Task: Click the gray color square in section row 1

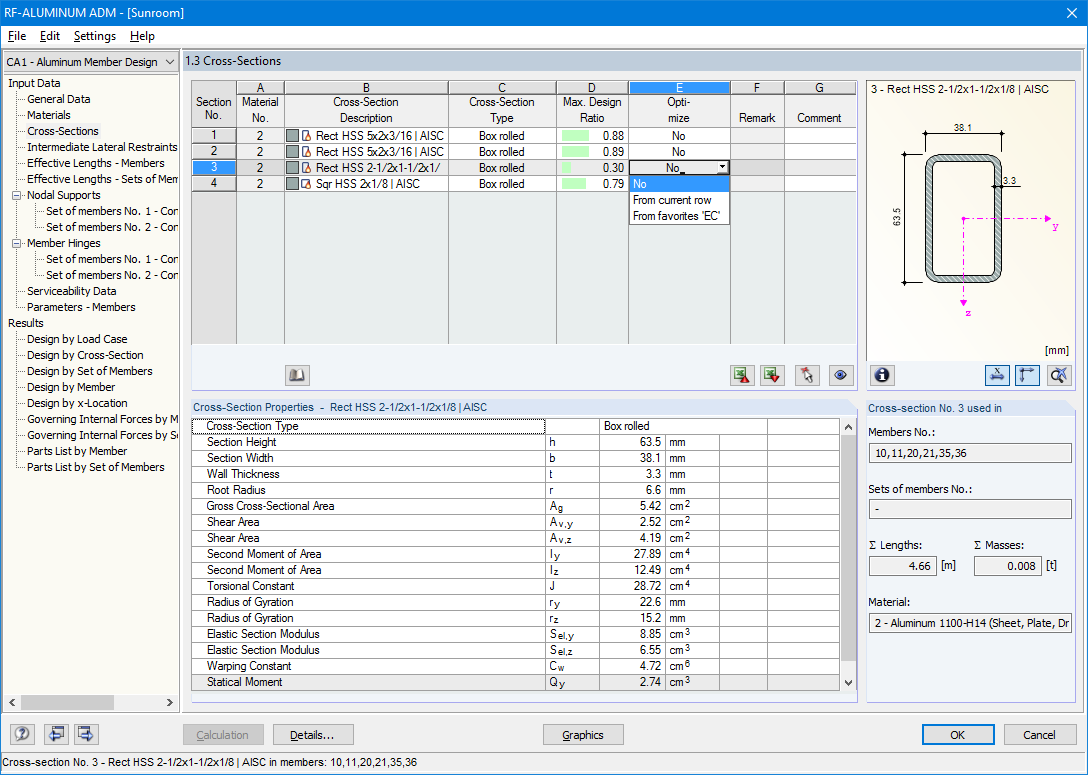Action: [292, 136]
